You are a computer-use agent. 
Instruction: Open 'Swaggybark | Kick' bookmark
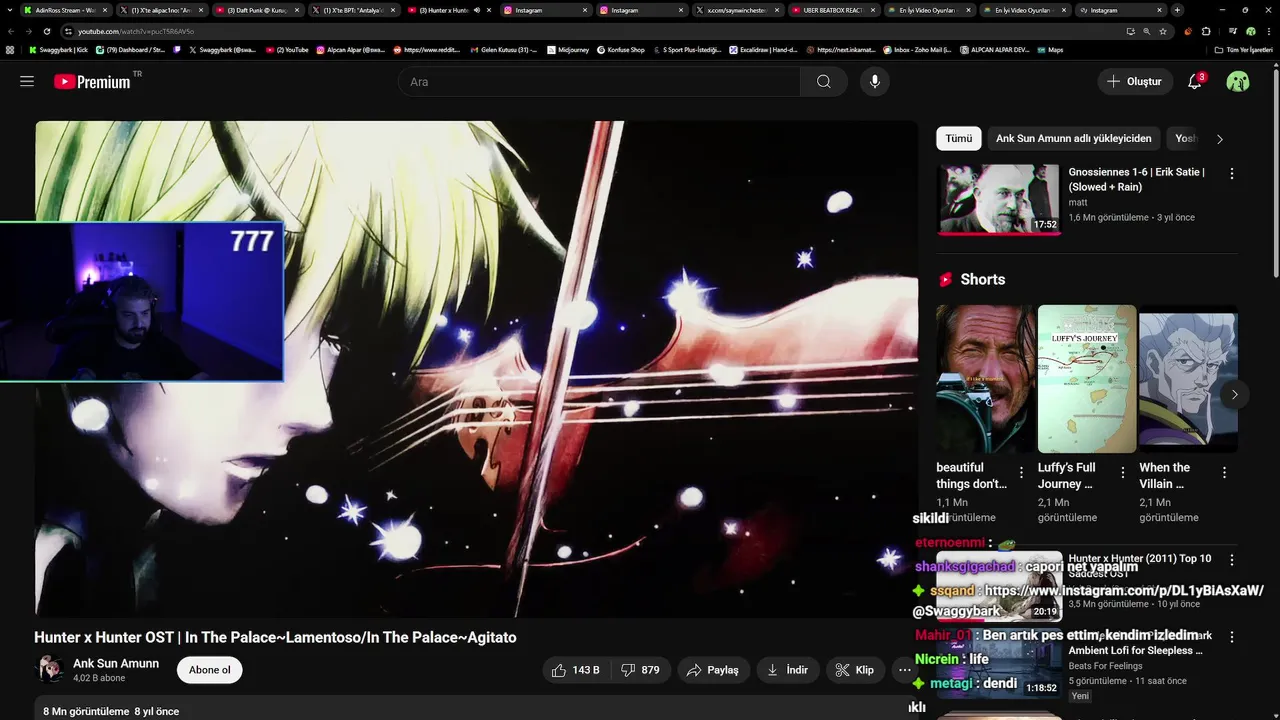59,49
